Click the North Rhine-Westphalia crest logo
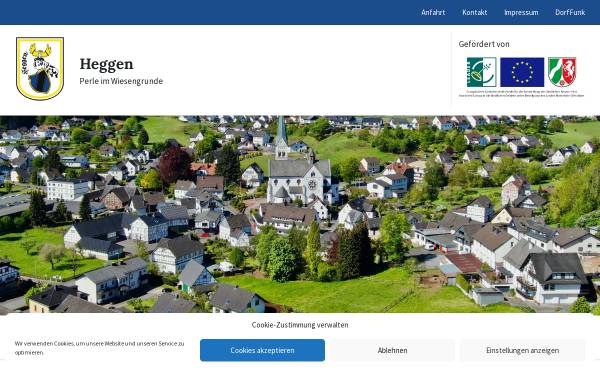This screenshot has height=384, width=600. pyautogui.click(x=562, y=72)
